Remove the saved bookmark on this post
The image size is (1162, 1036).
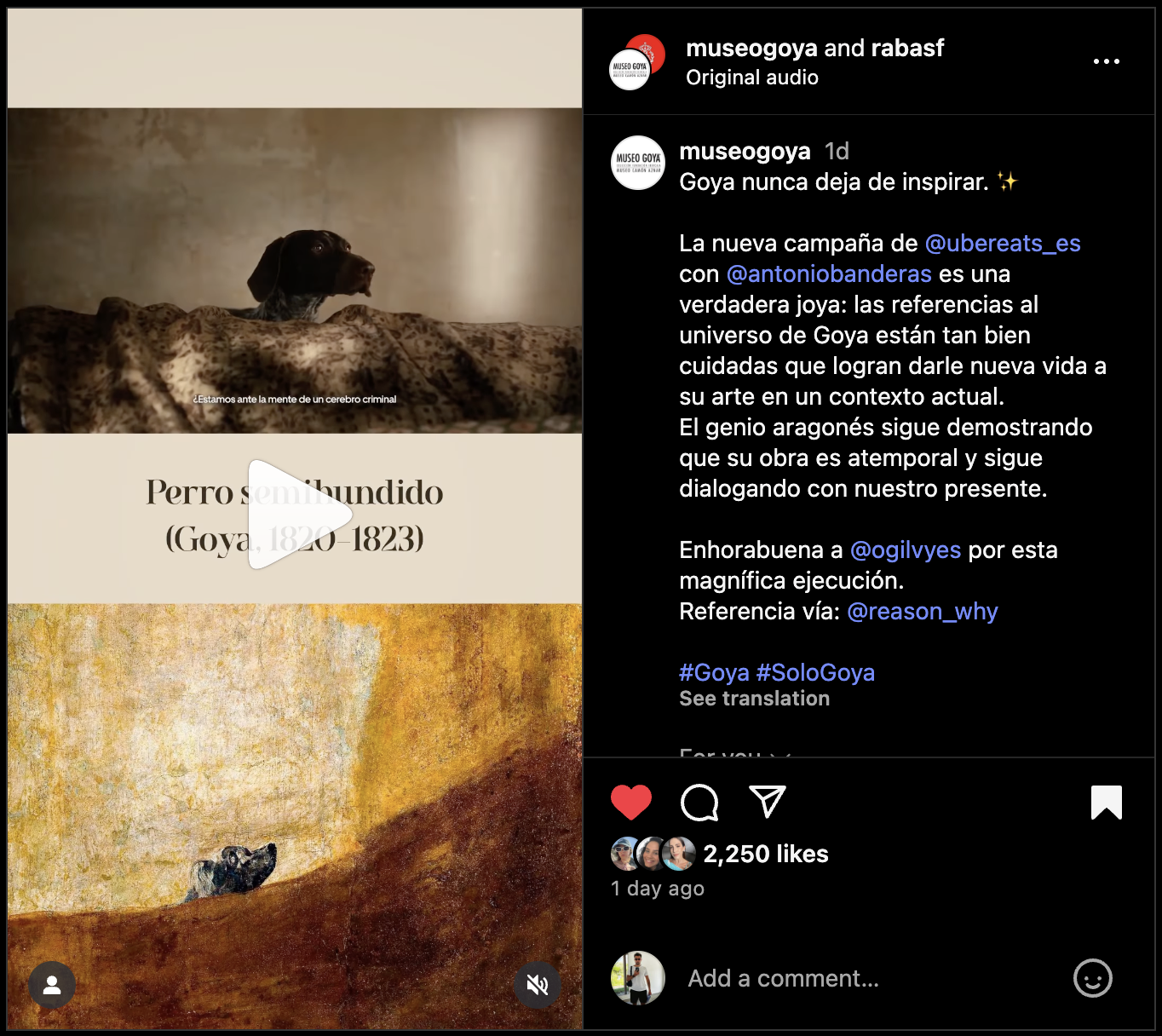(1107, 803)
